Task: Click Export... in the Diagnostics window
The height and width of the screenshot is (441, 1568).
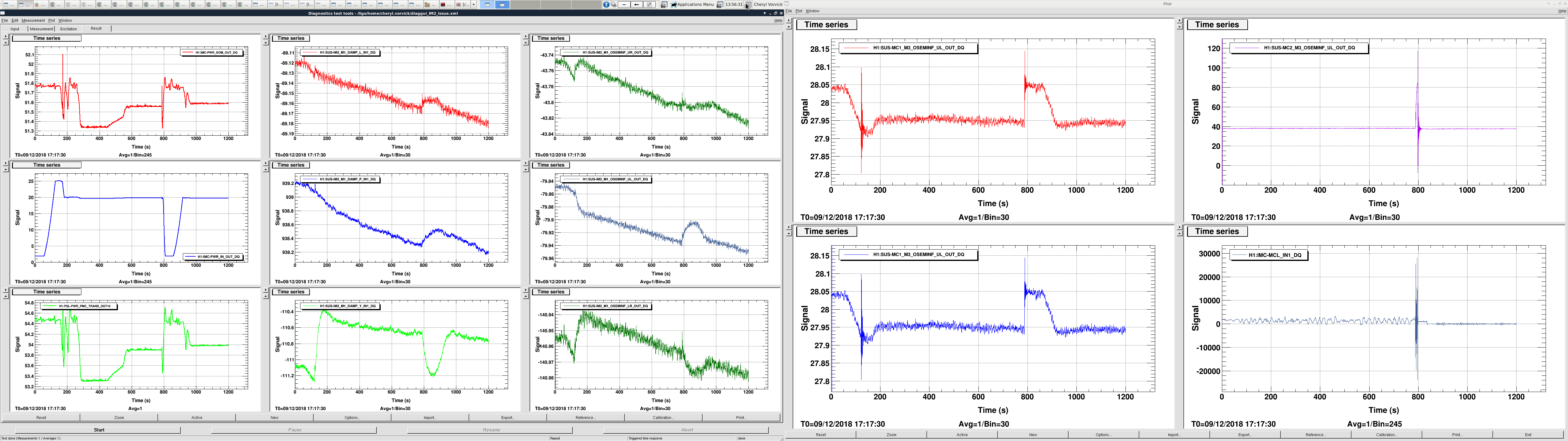Action: click(x=508, y=417)
